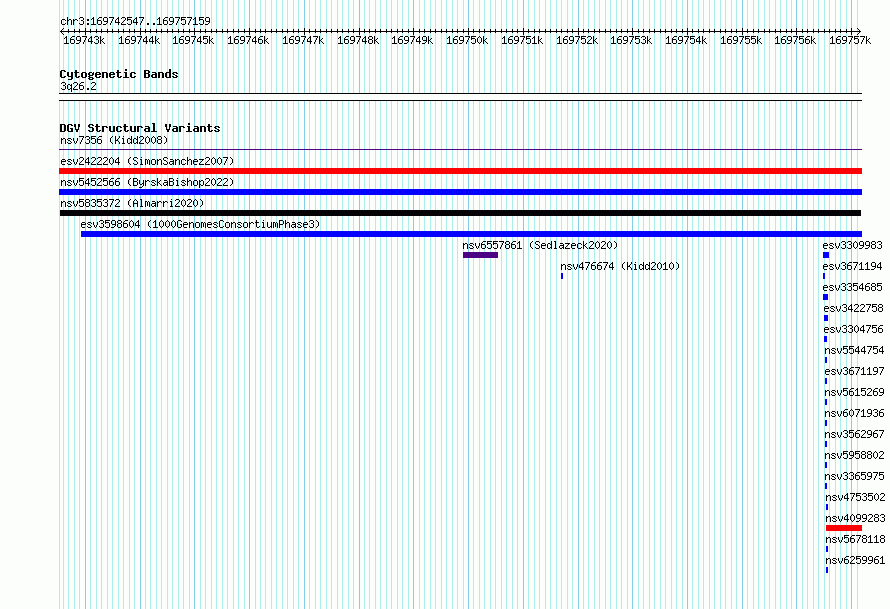Open the nsv5452566 (ByrskaBishop2022) label
The width and height of the screenshot is (890, 609).
click(147, 182)
